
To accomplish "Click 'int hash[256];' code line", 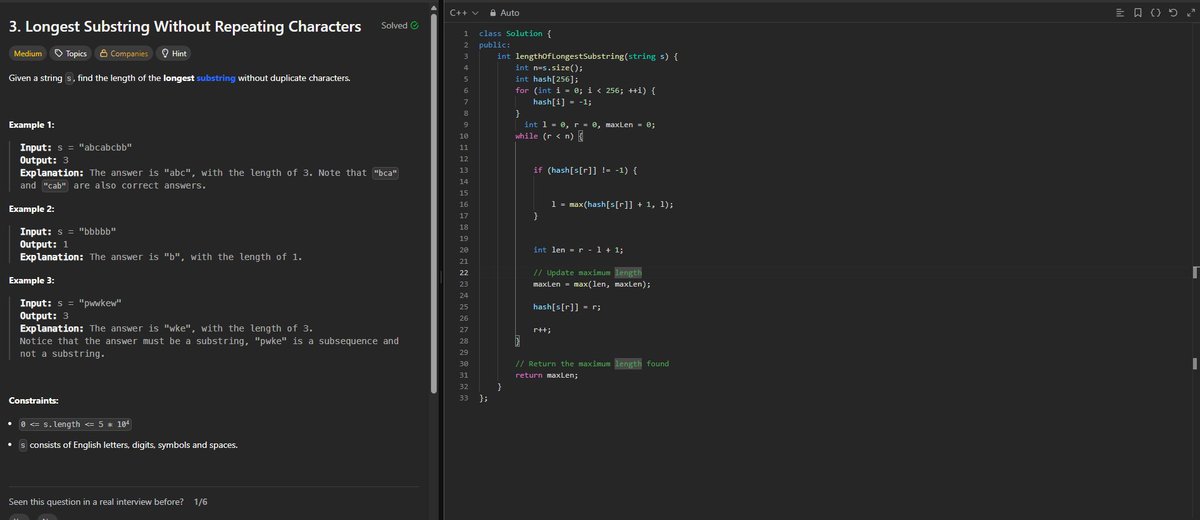I will tap(546, 79).
